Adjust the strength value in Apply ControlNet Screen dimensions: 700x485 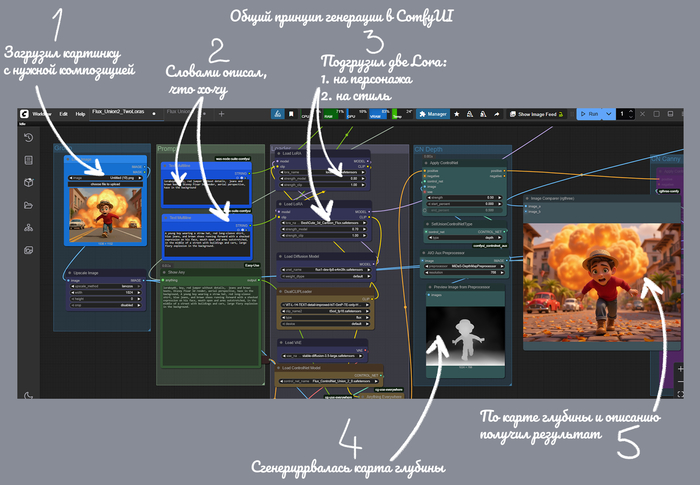tap(461, 197)
